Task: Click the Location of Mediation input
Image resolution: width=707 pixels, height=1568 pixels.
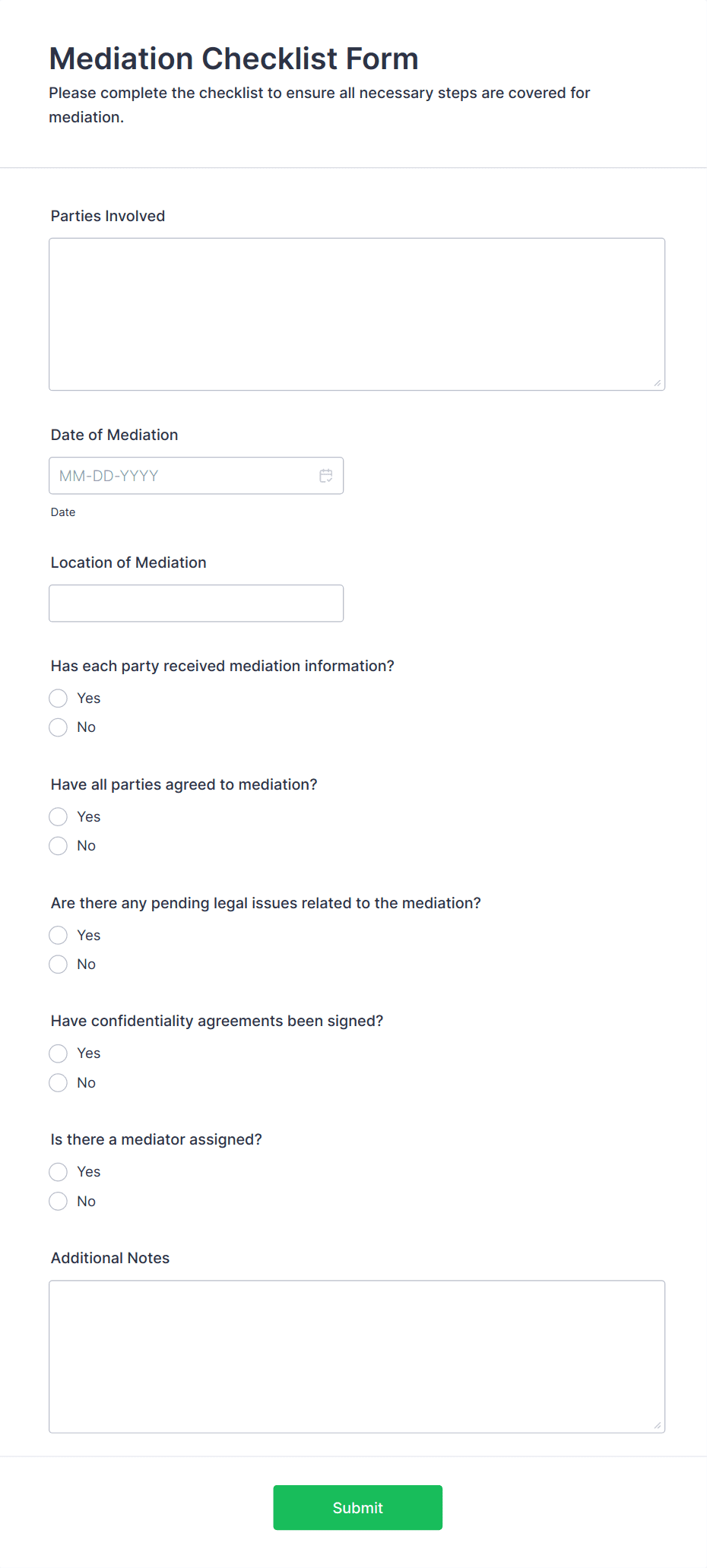Action: [x=196, y=603]
